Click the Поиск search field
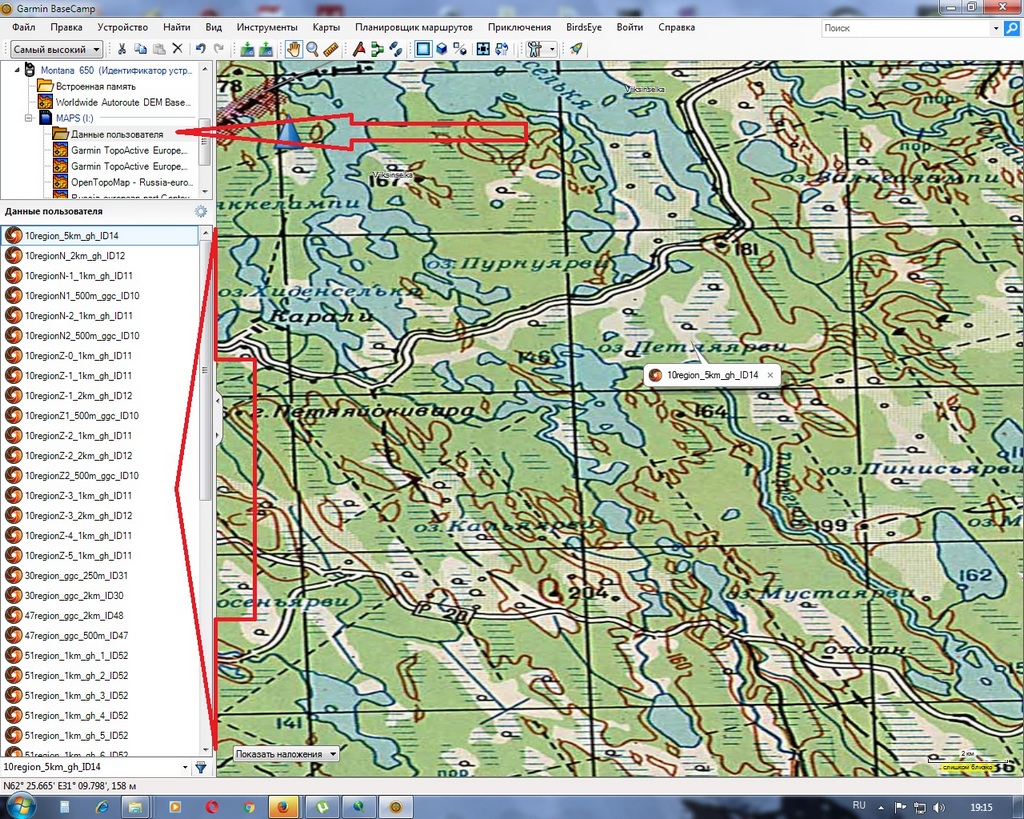 910,29
